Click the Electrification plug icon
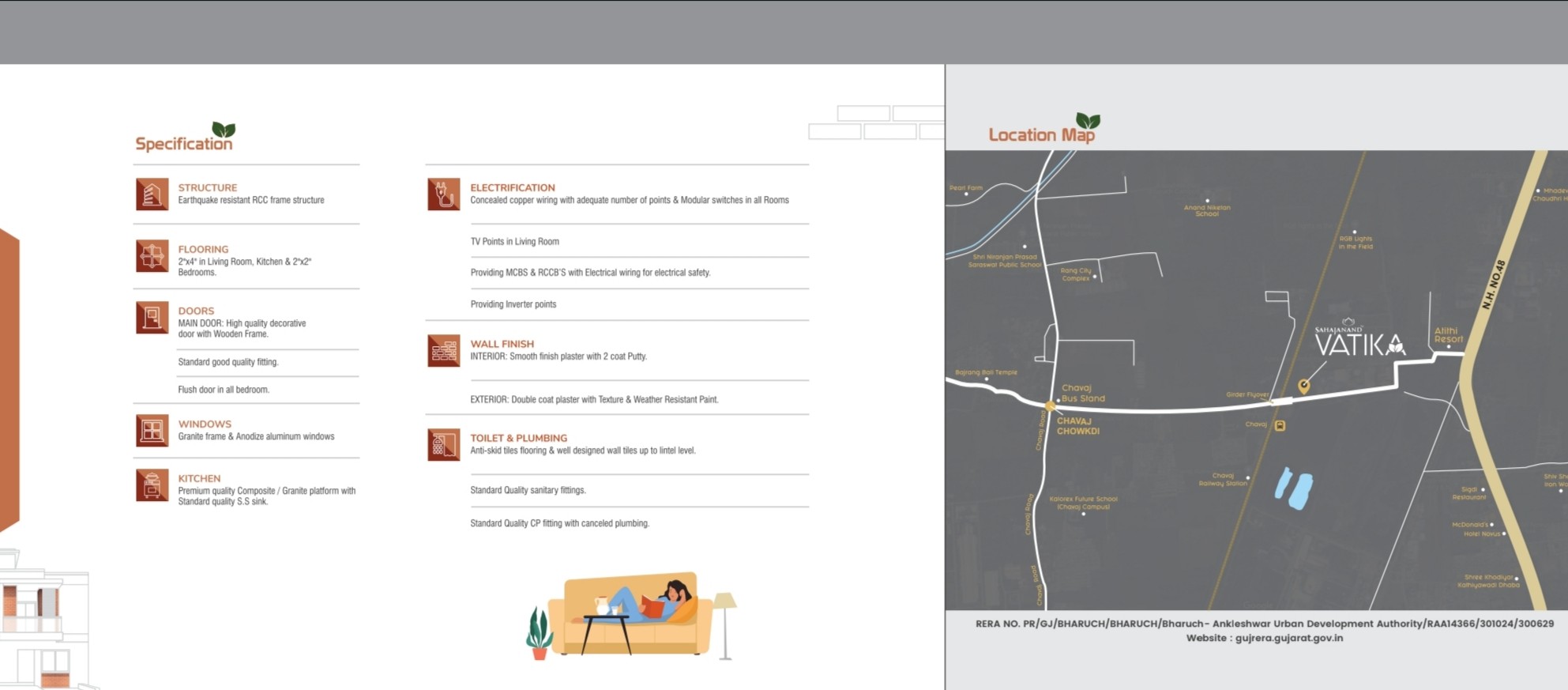 443,194
